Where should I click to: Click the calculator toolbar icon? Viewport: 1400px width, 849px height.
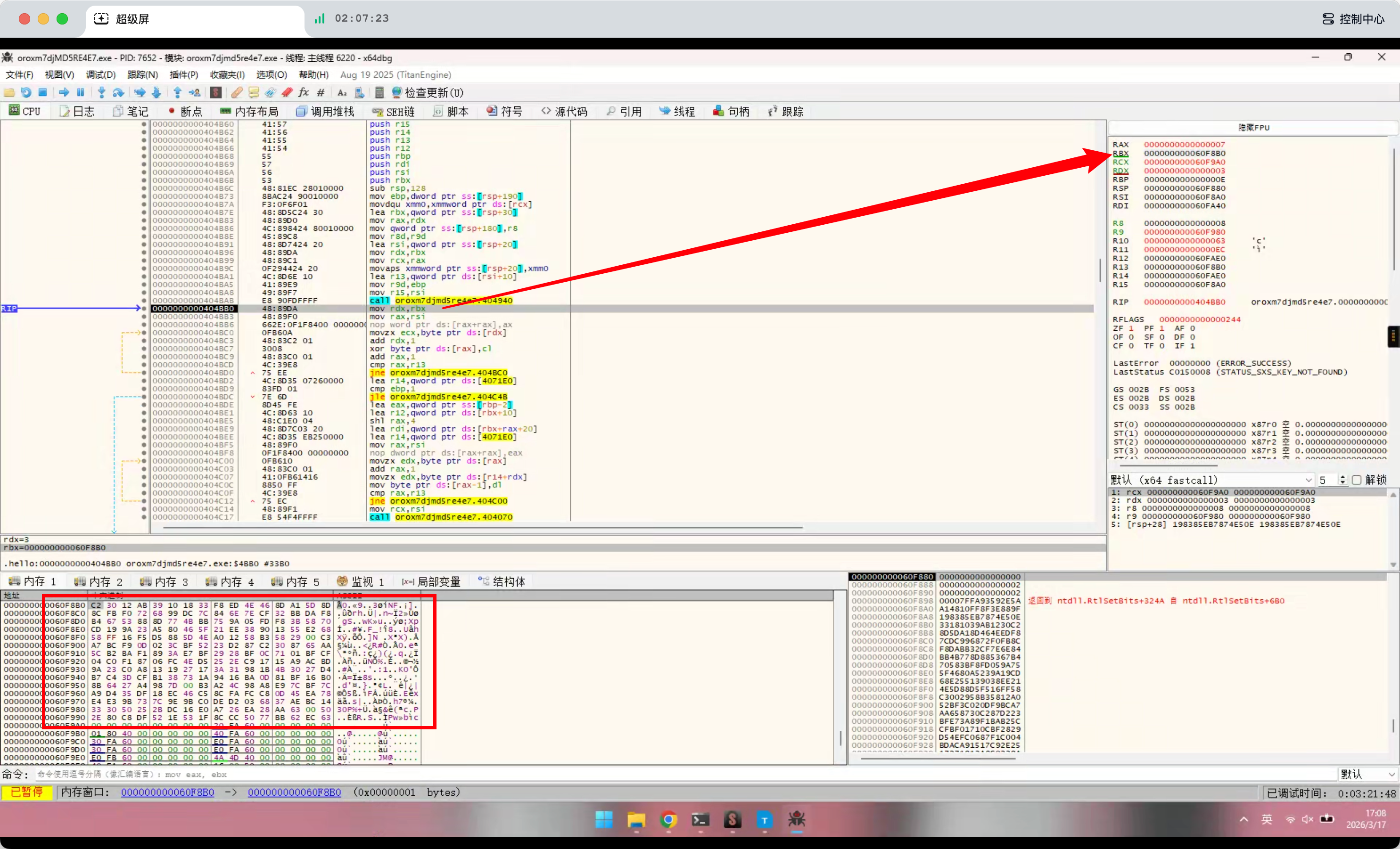(x=379, y=92)
